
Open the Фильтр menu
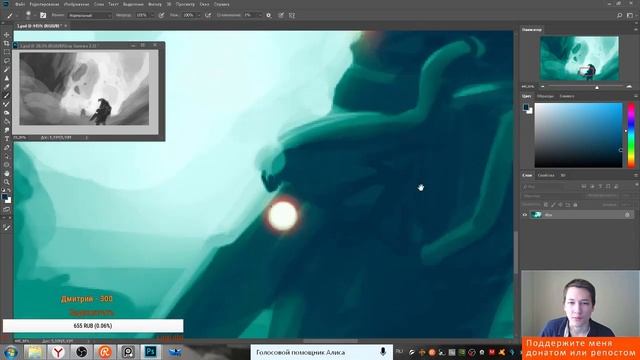[155, 4]
